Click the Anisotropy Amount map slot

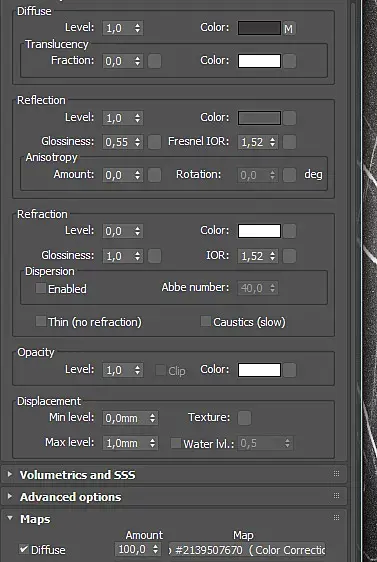[x=154, y=175]
